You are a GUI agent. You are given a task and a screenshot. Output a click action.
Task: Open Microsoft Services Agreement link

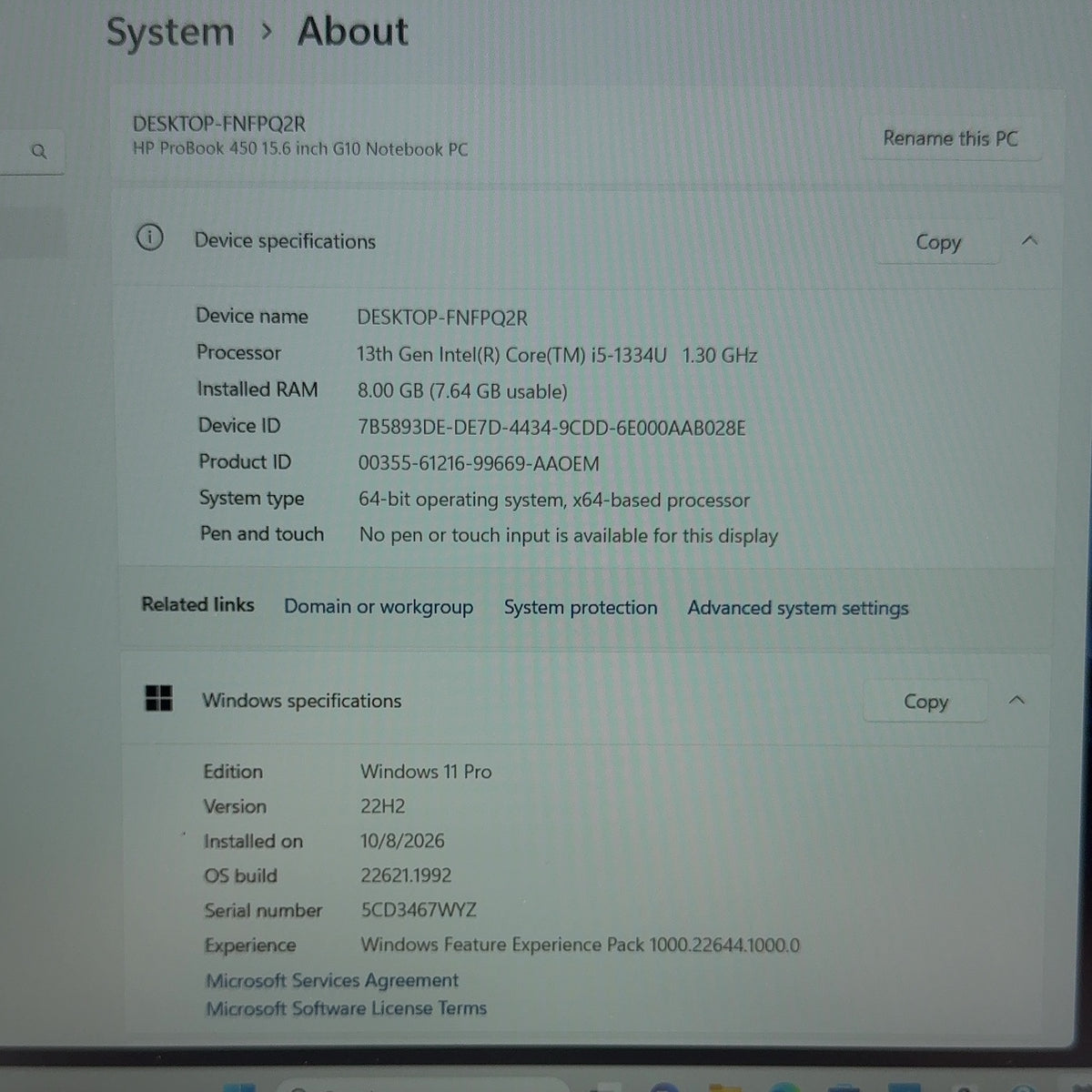[x=332, y=980]
